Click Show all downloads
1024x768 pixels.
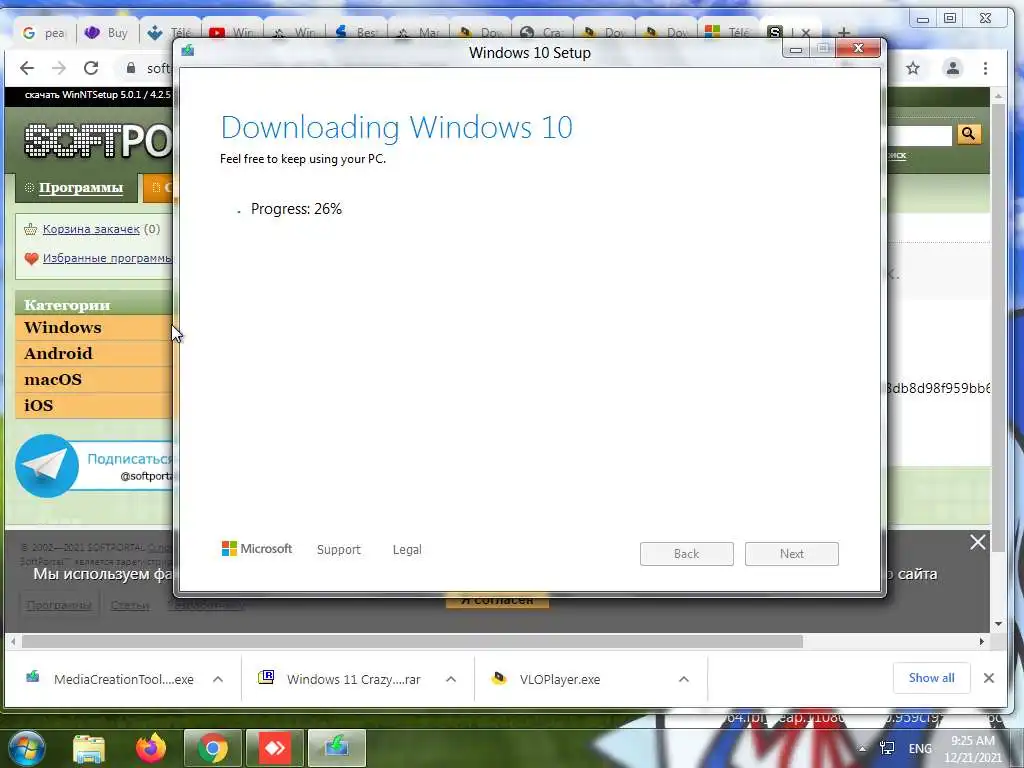coord(931,678)
